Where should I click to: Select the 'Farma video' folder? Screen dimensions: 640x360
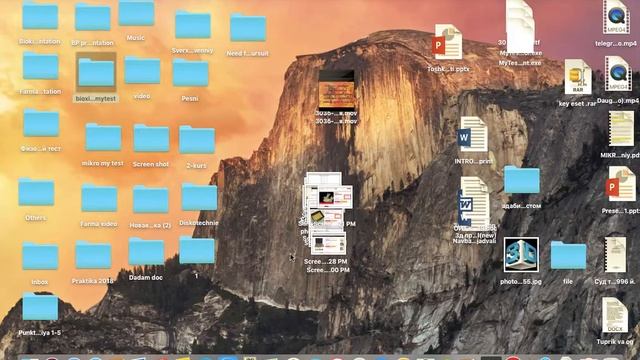[x=99, y=198]
